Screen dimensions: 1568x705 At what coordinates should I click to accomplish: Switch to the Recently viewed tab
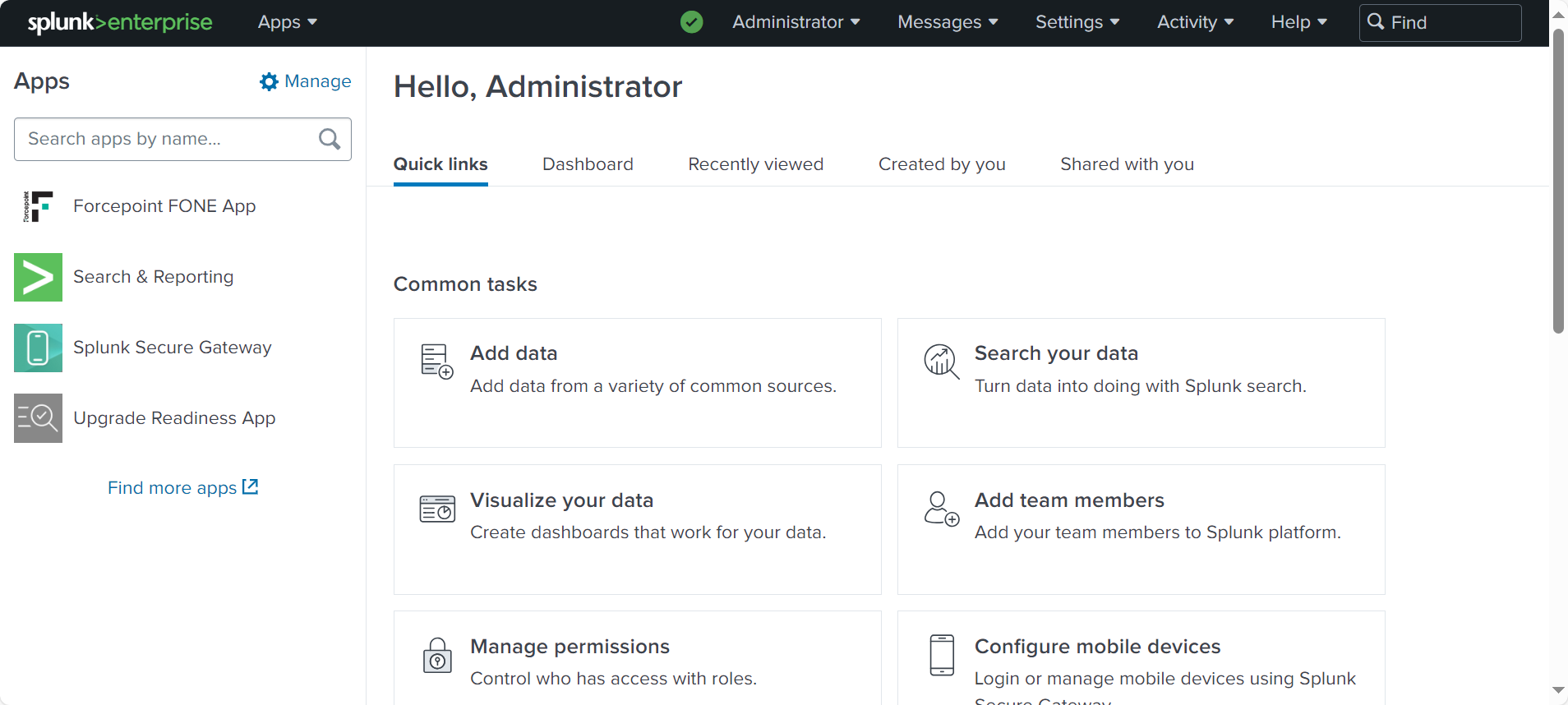[755, 164]
